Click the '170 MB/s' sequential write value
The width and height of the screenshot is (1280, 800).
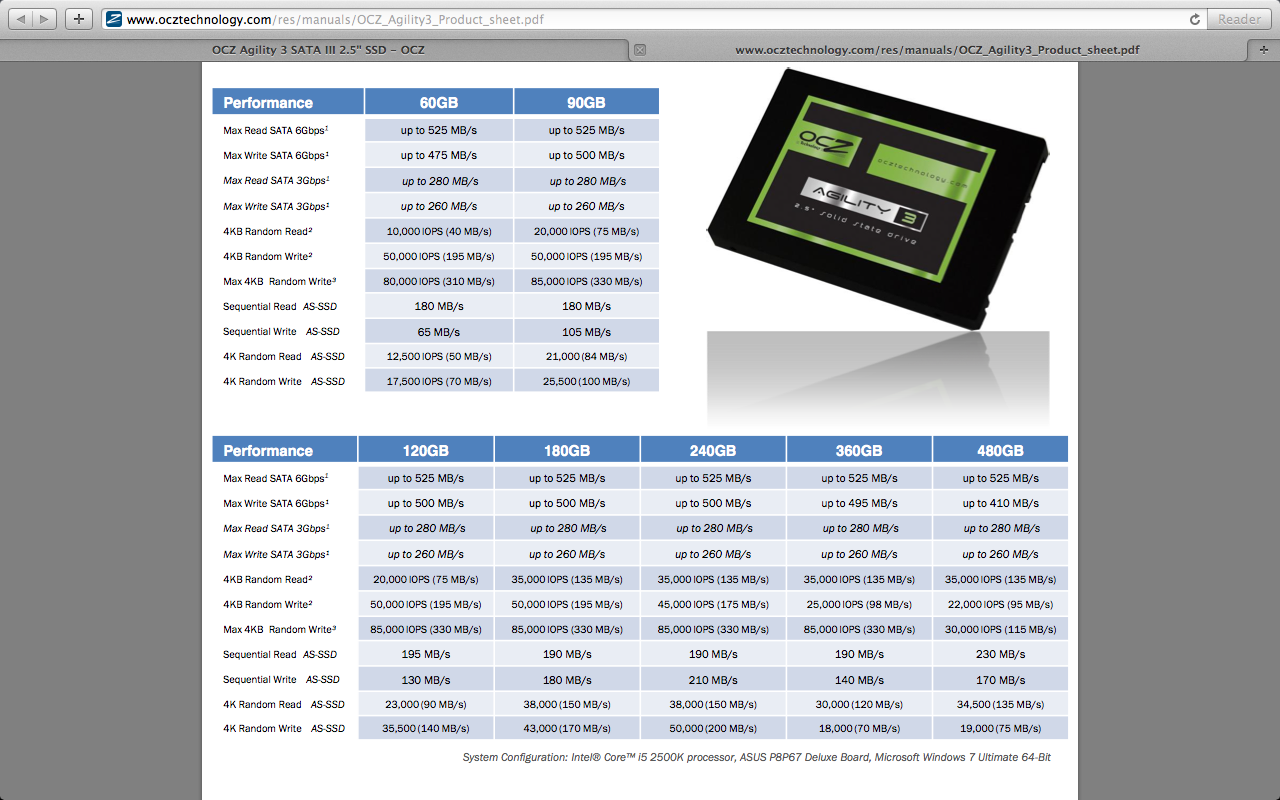point(1000,679)
